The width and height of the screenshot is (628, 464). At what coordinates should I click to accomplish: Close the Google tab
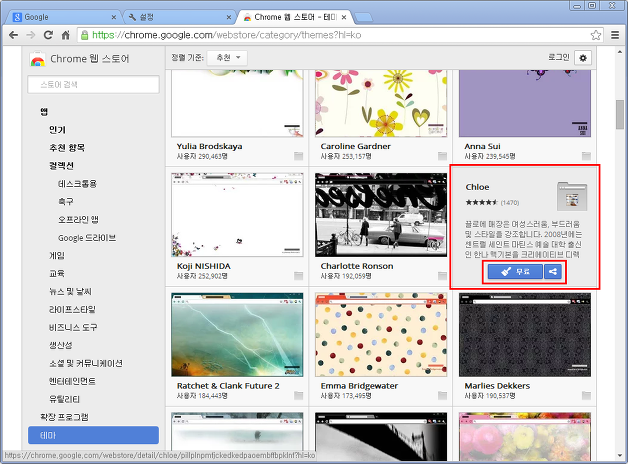point(113,17)
